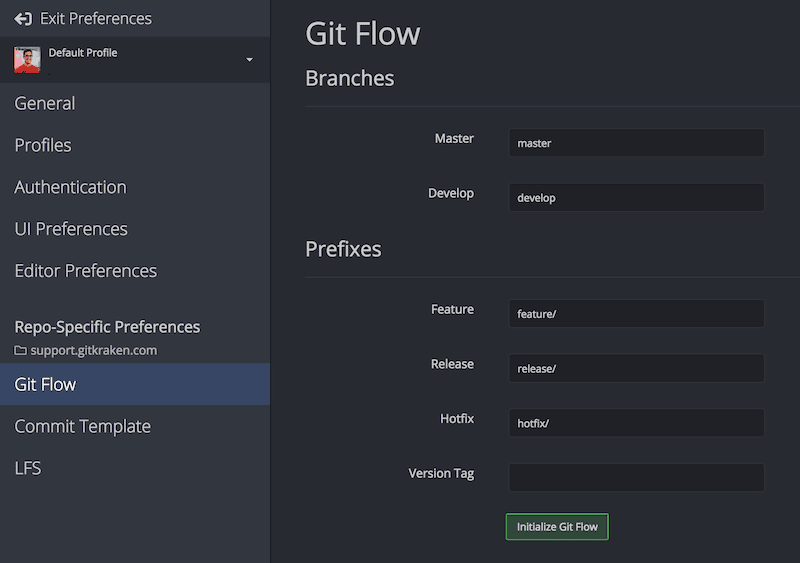Click the folder icon beside support.gitkraken.com
800x563 pixels.
[20, 351]
